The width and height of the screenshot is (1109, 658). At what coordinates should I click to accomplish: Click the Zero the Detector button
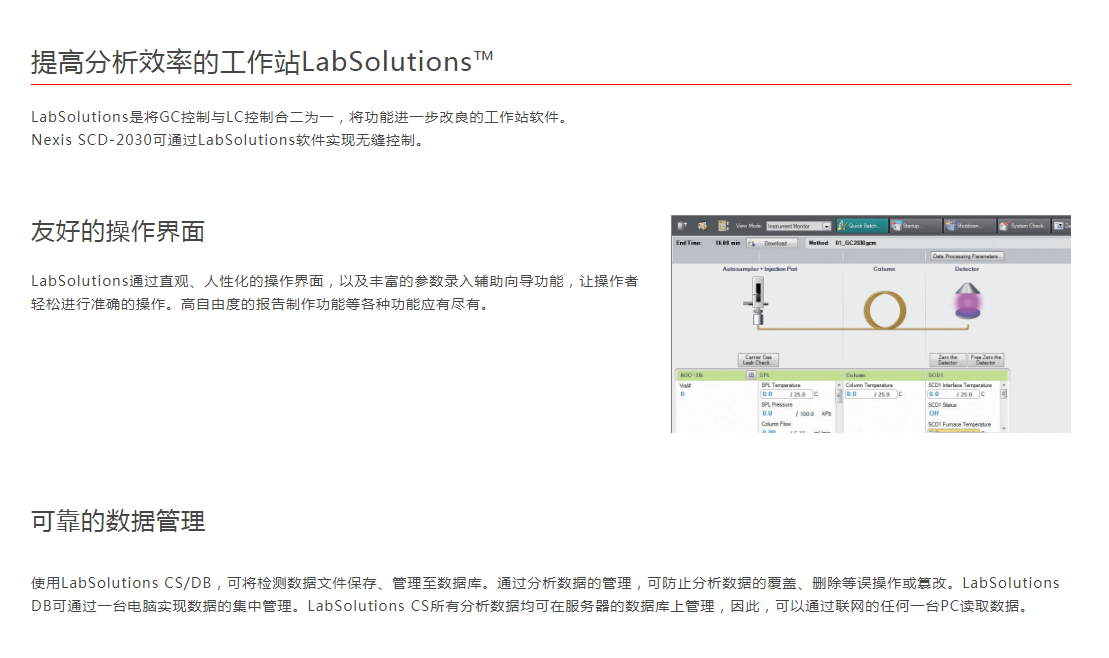948,359
